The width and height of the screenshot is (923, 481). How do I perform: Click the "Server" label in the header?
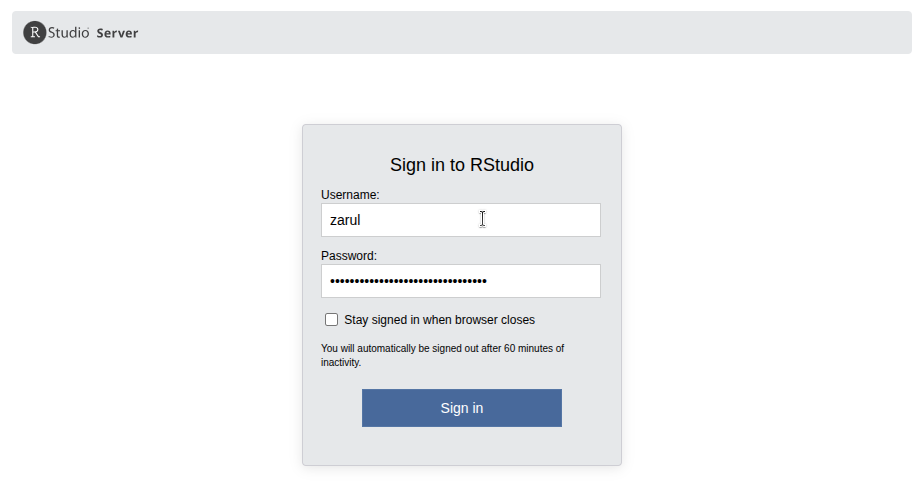117,33
